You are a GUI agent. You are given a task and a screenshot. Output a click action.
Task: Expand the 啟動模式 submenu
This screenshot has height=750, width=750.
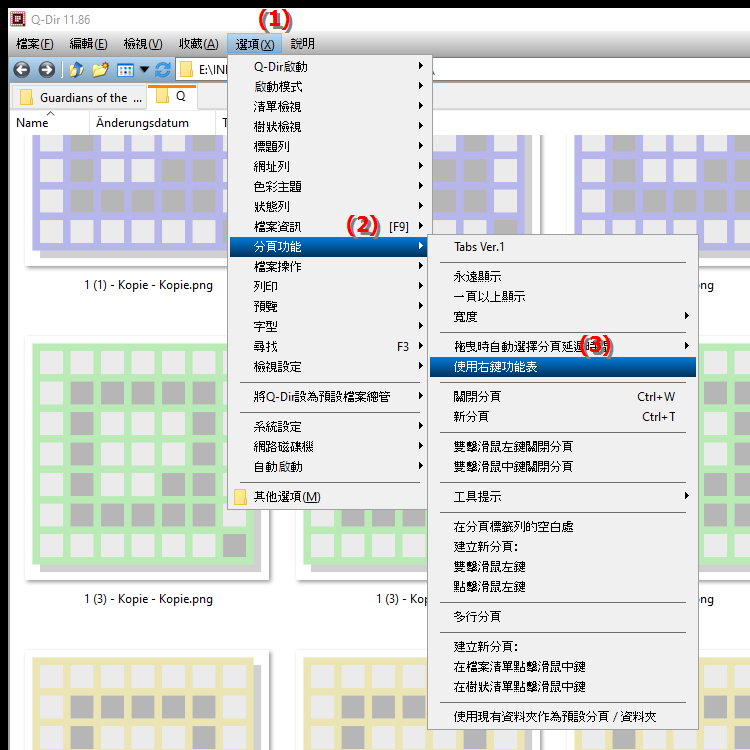pyautogui.click(x=330, y=87)
